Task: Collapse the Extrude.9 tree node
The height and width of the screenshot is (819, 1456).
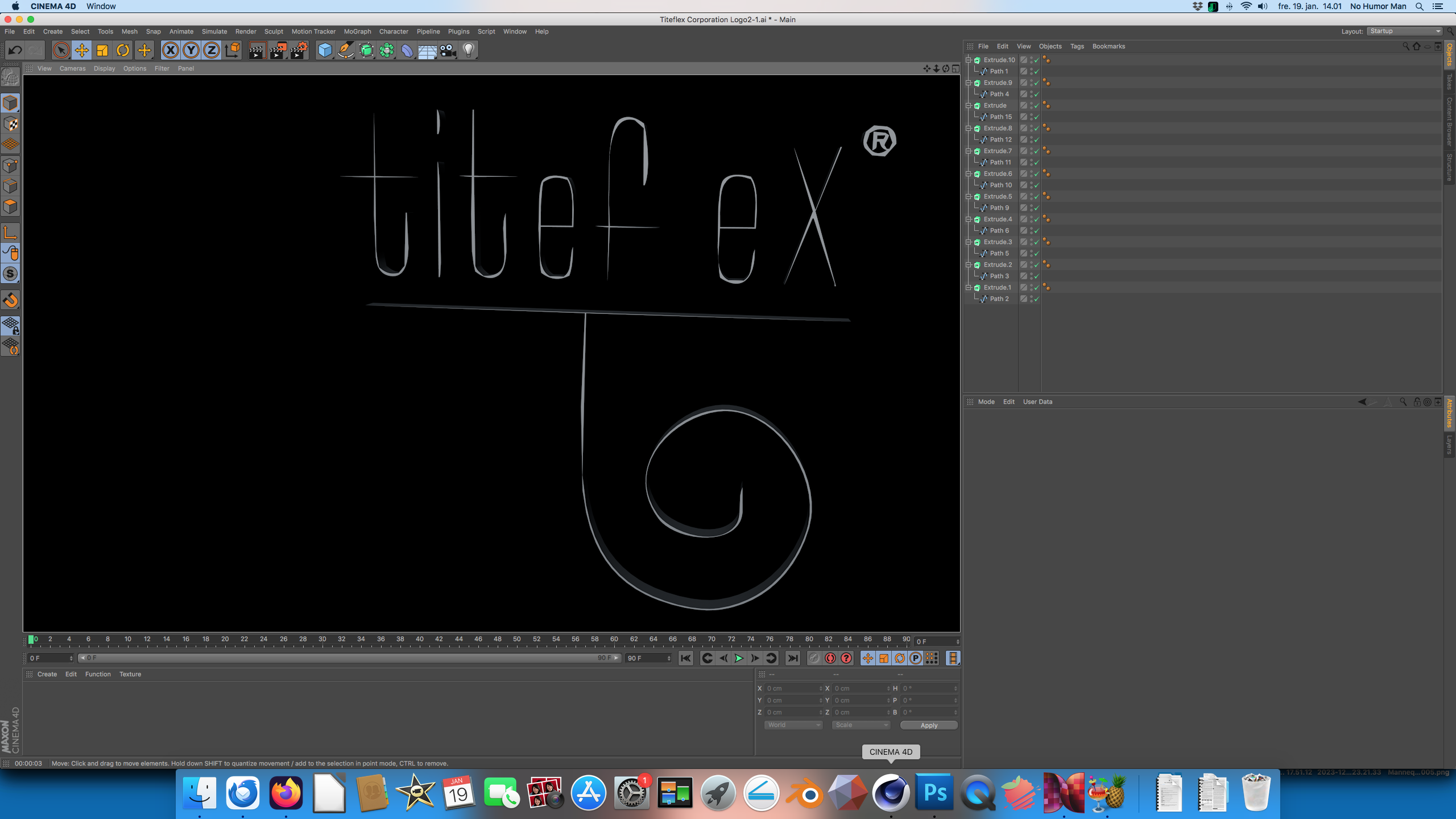Action: (968, 82)
